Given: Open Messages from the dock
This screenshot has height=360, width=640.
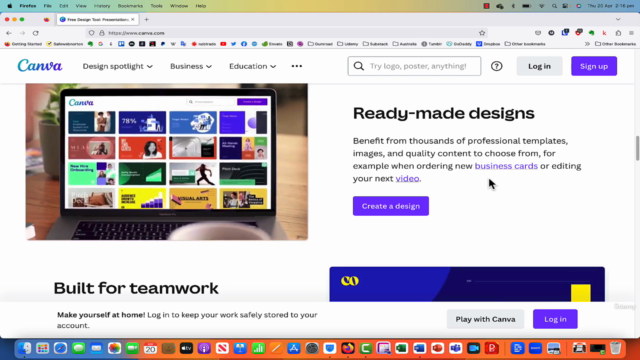Looking at the screenshot, I should click(78, 348).
